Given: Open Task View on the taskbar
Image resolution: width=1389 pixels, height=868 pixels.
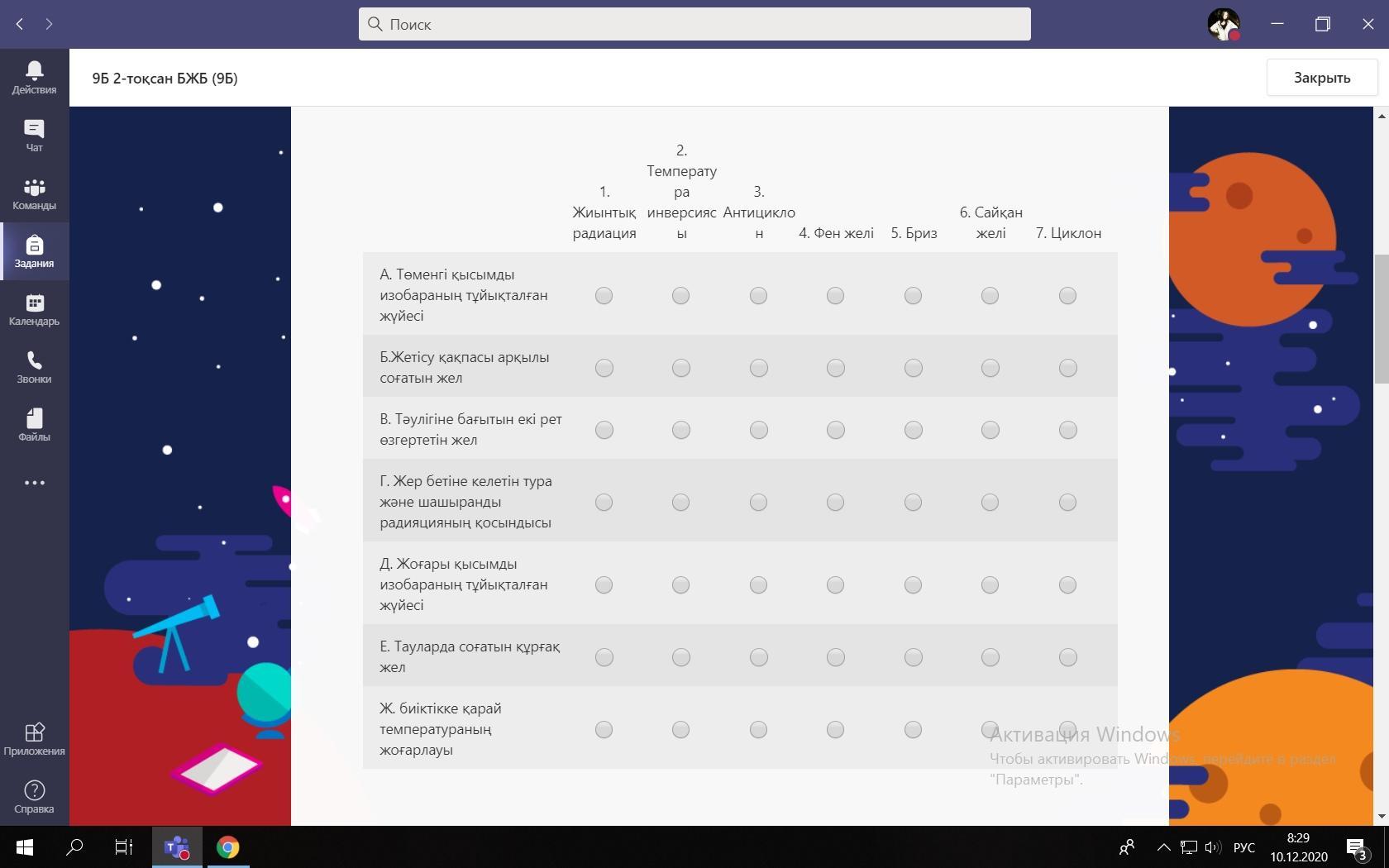Looking at the screenshot, I should 123,847.
